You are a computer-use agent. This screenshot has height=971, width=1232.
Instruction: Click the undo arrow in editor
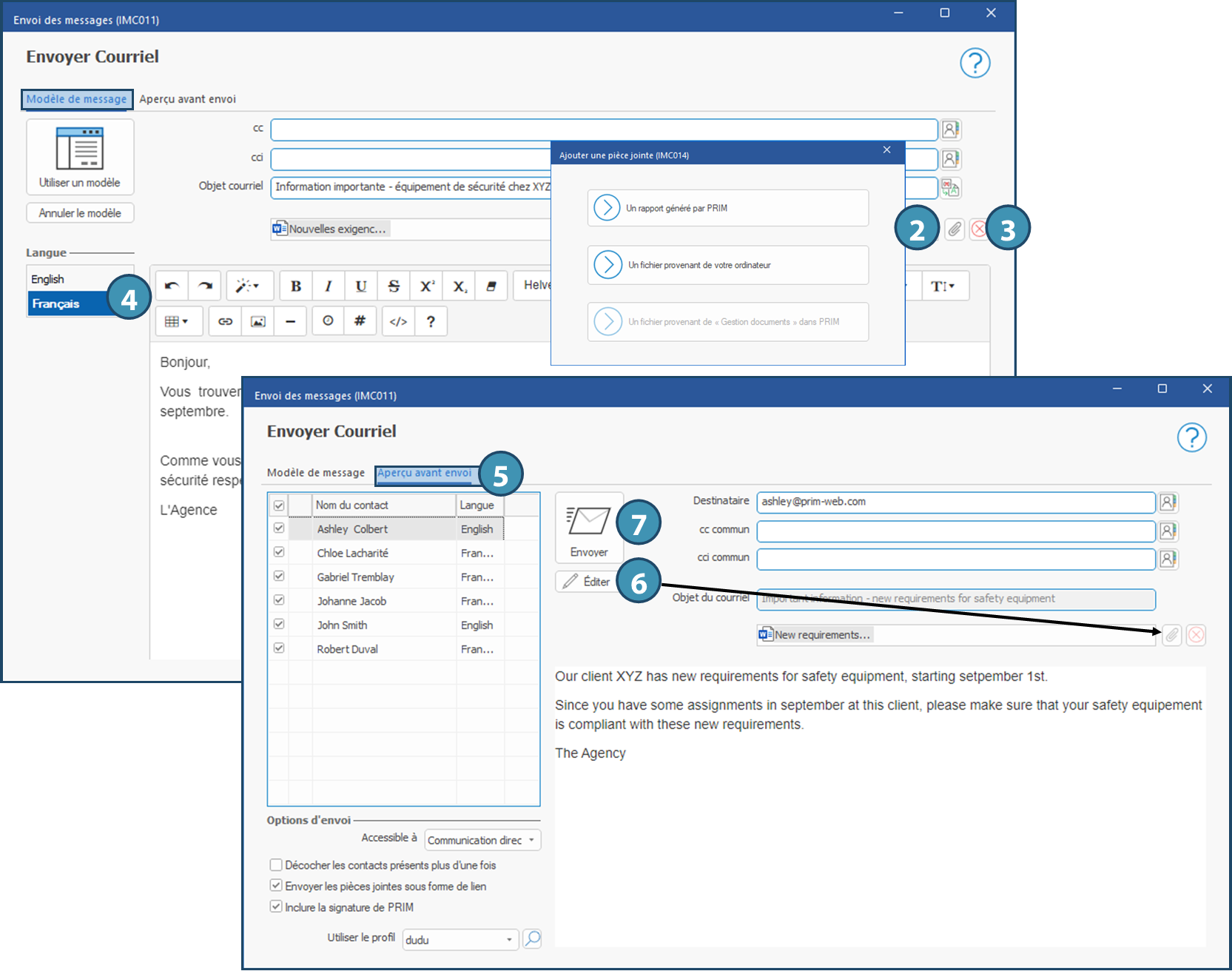tap(172, 286)
